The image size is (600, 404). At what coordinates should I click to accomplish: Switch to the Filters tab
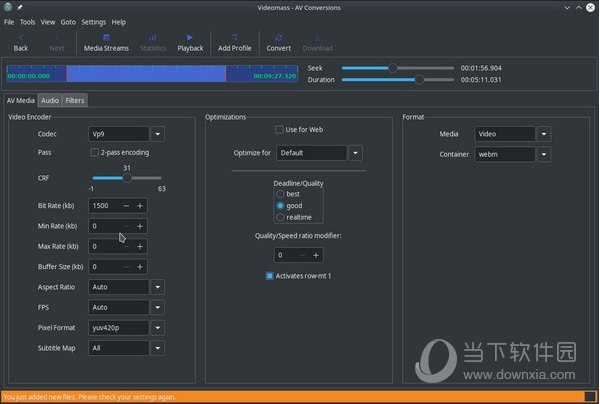[x=75, y=101]
